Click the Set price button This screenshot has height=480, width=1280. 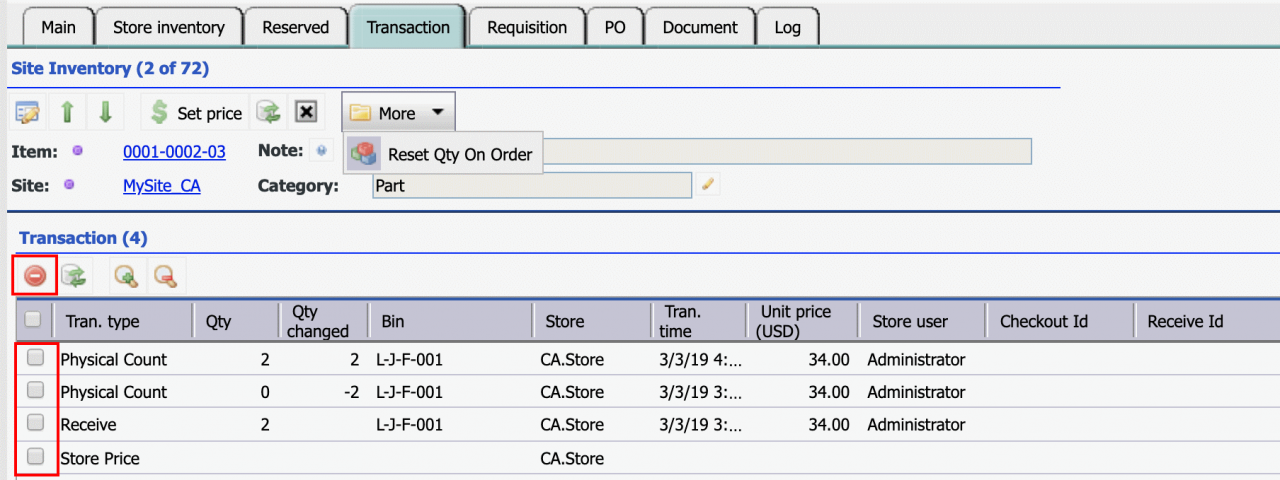tap(196, 113)
